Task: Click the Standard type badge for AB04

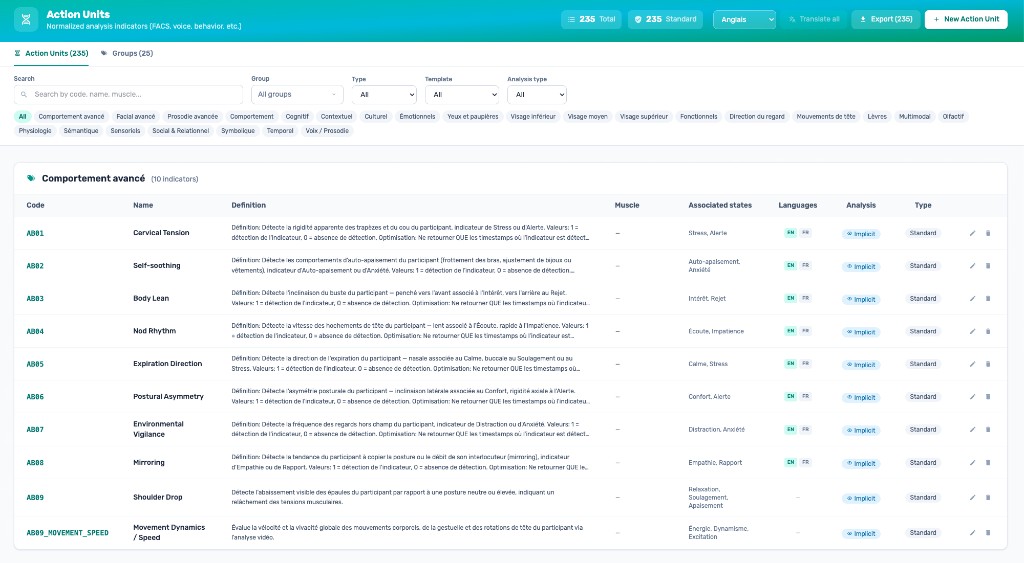Action: [923, 331]
